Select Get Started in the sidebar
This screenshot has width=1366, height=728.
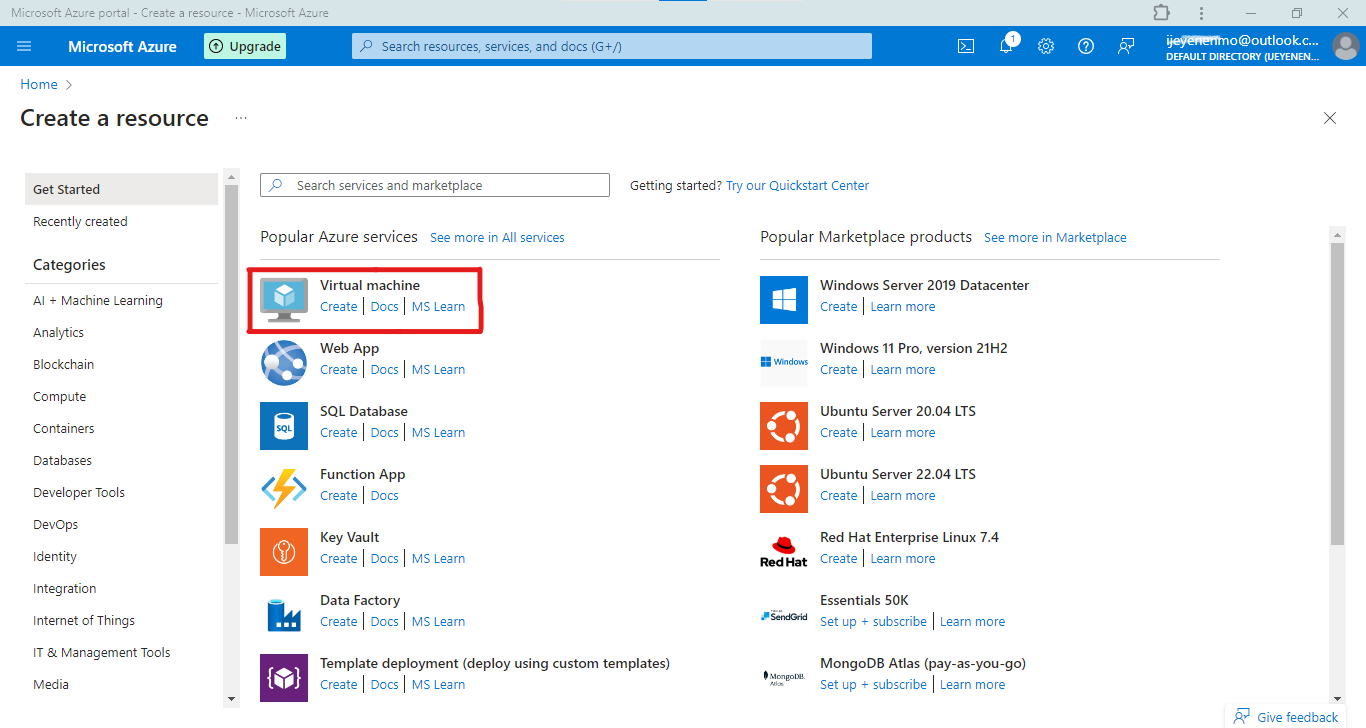point(121,189)
